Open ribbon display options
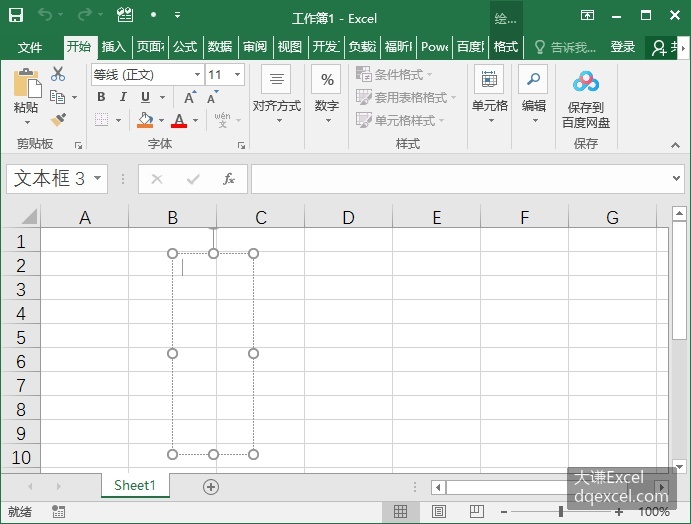691x524 pixels. point(587,15)
